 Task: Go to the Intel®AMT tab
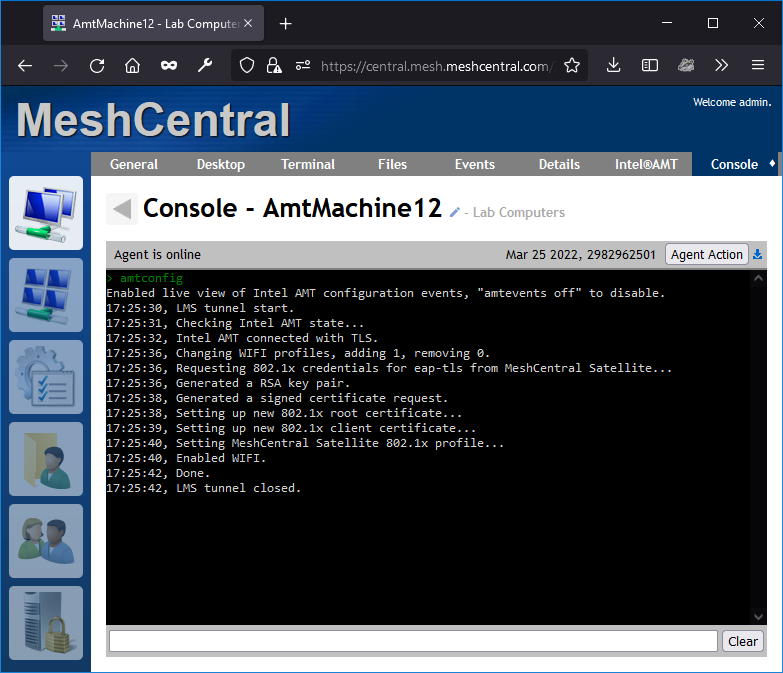tap(646, 164)
